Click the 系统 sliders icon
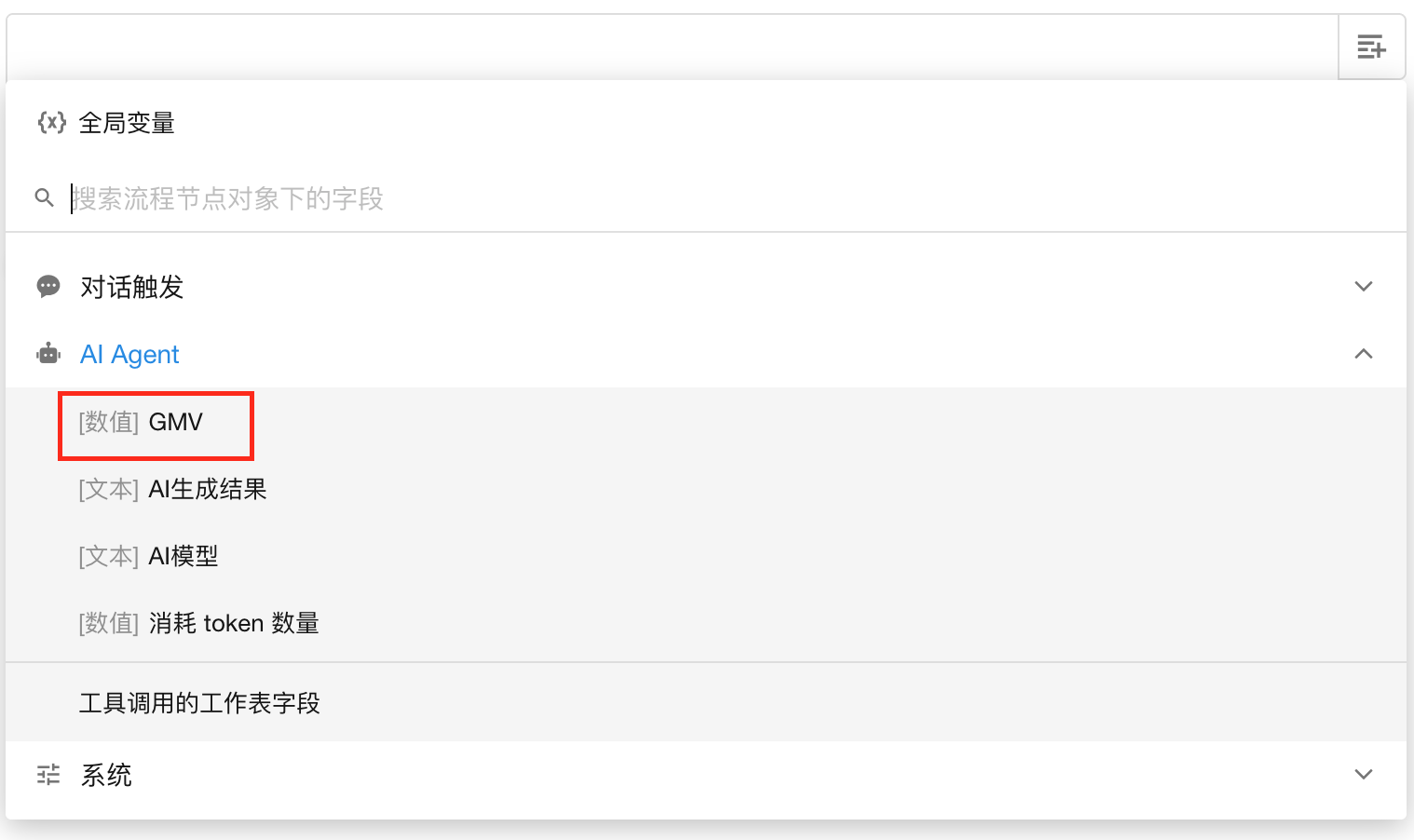The width and height of the screenshot is (1414, 840). click(48, 775)
